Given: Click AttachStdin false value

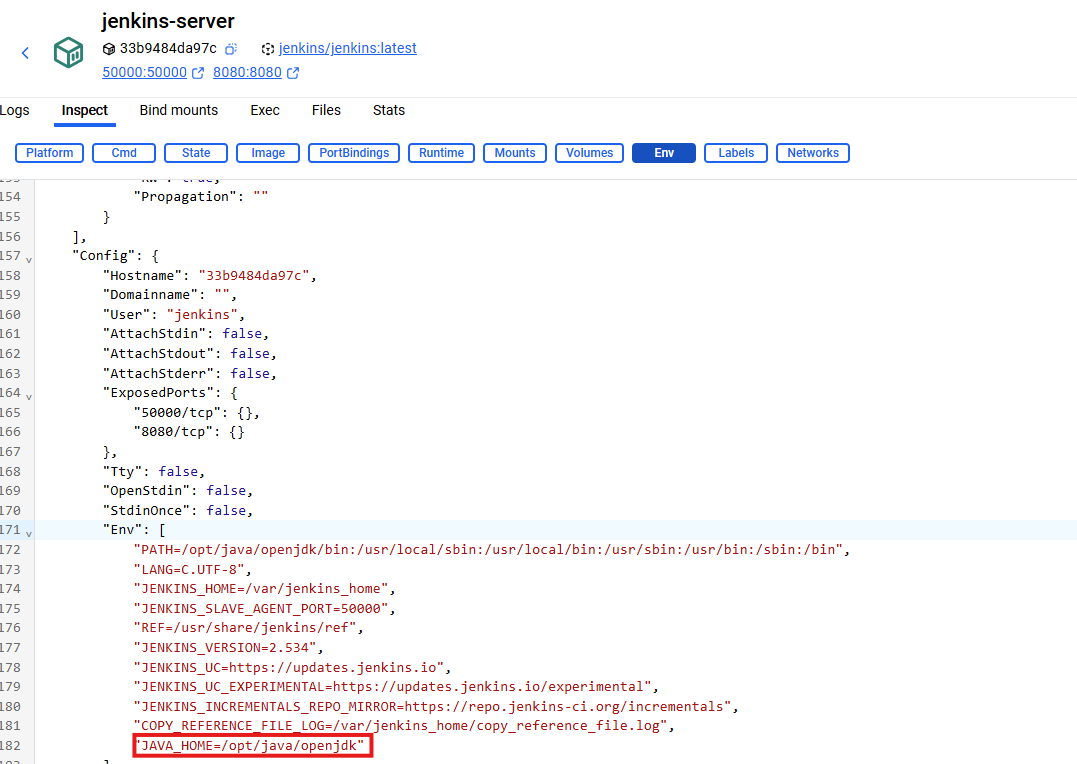Looking at the screenshot, I should click(242, 334).
